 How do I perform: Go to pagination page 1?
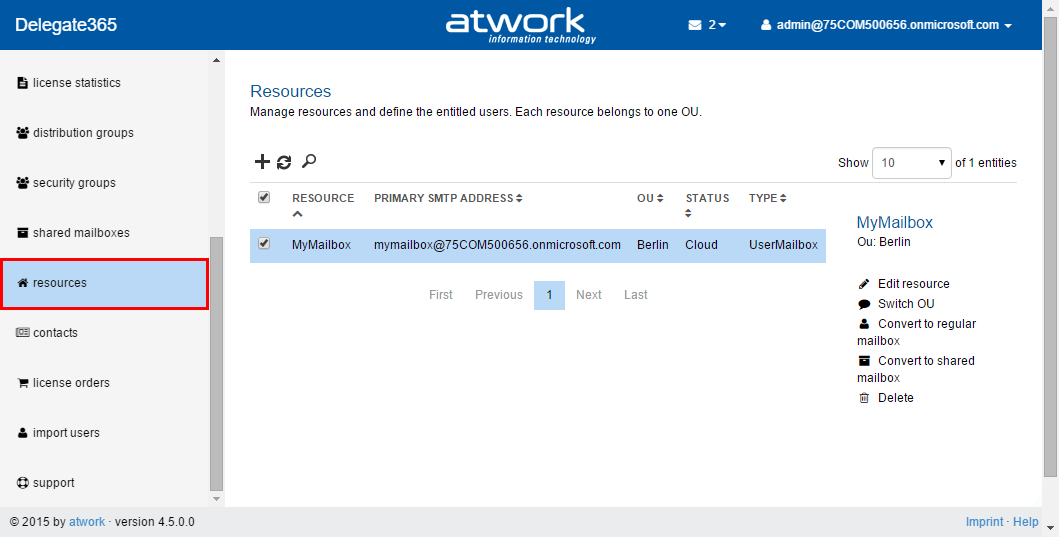click(x=549, y=295)
